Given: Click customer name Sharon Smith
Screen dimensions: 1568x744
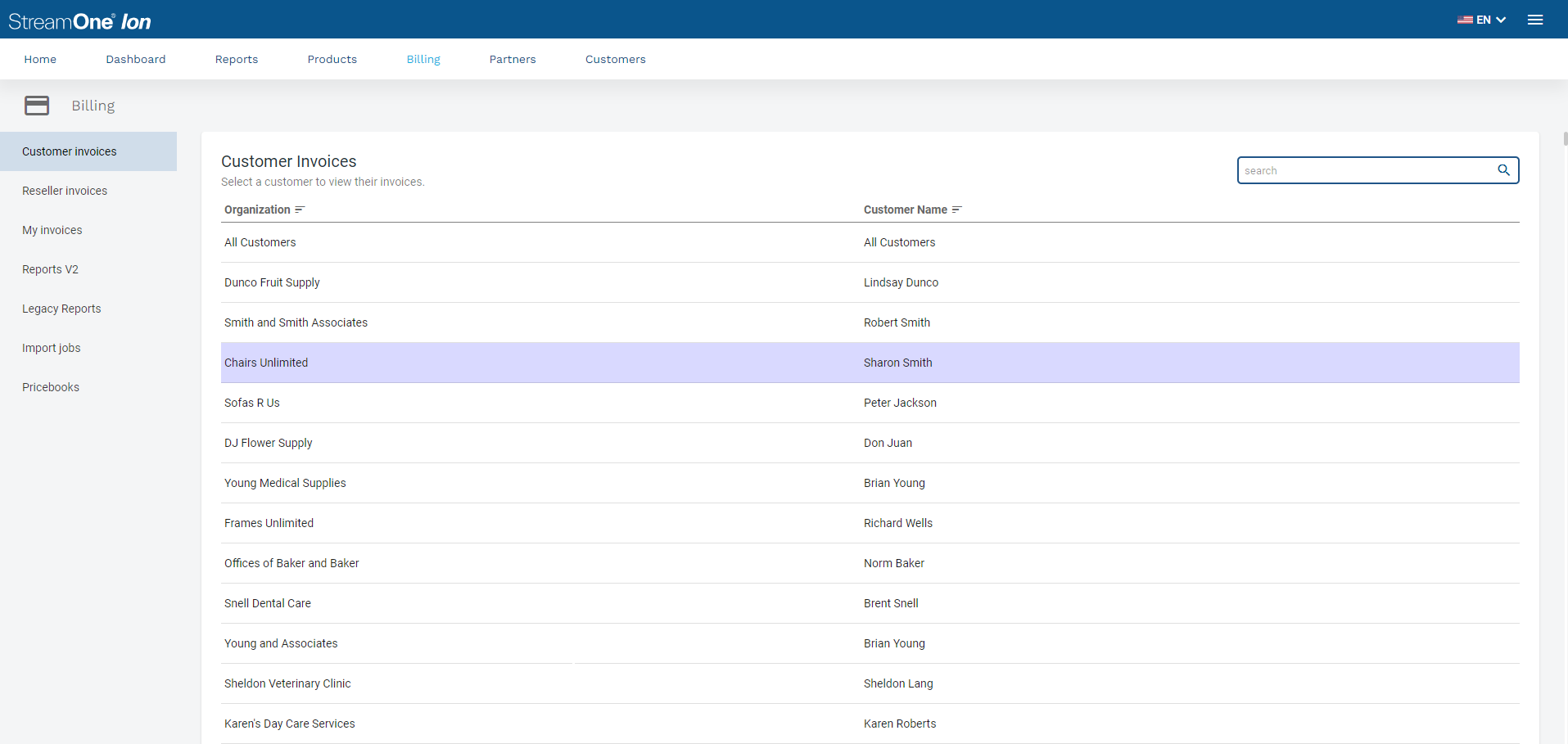Looking at the screenshot, I should click(897, 363).
